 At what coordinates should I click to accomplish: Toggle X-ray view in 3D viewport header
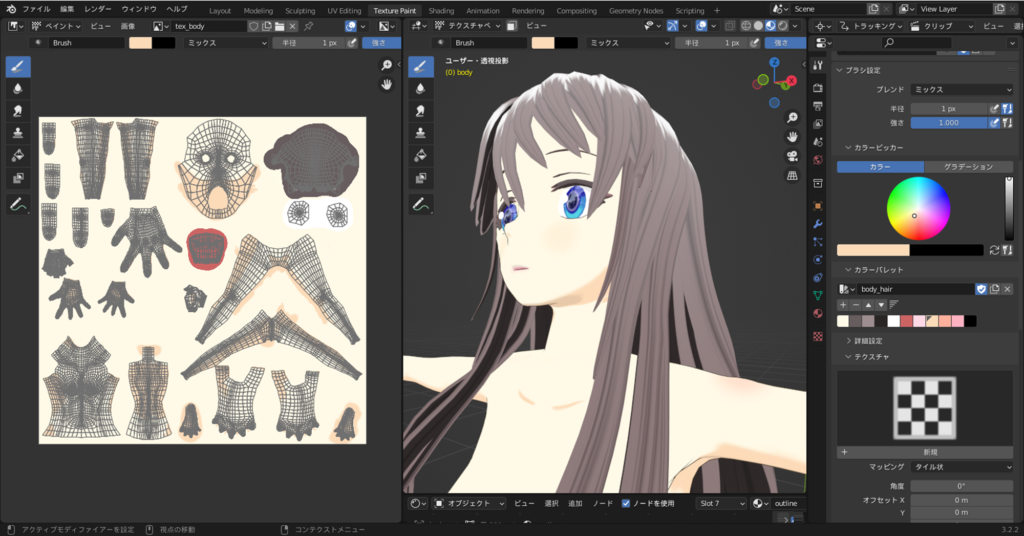(x=729, y=26)
